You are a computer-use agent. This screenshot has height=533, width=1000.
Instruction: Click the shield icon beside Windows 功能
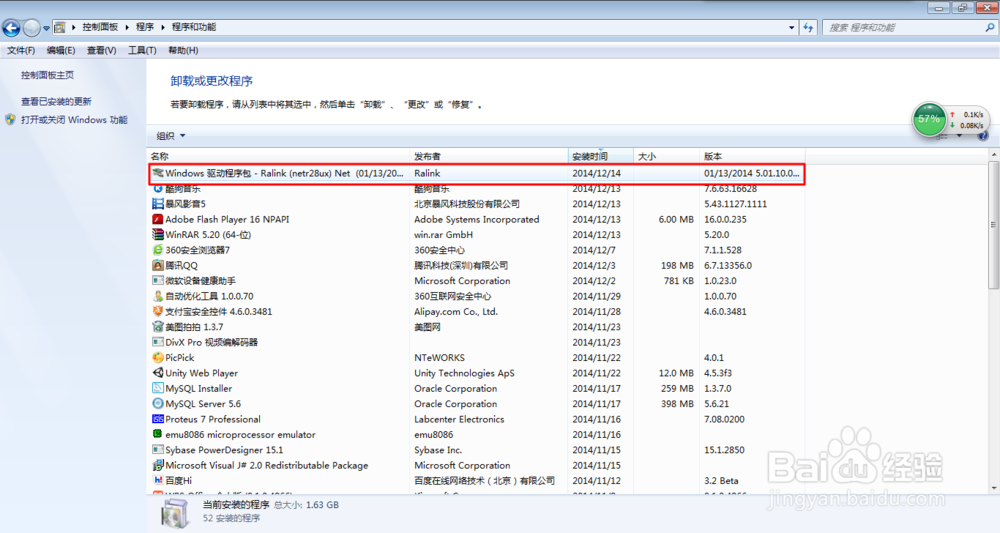coord(10,119)
